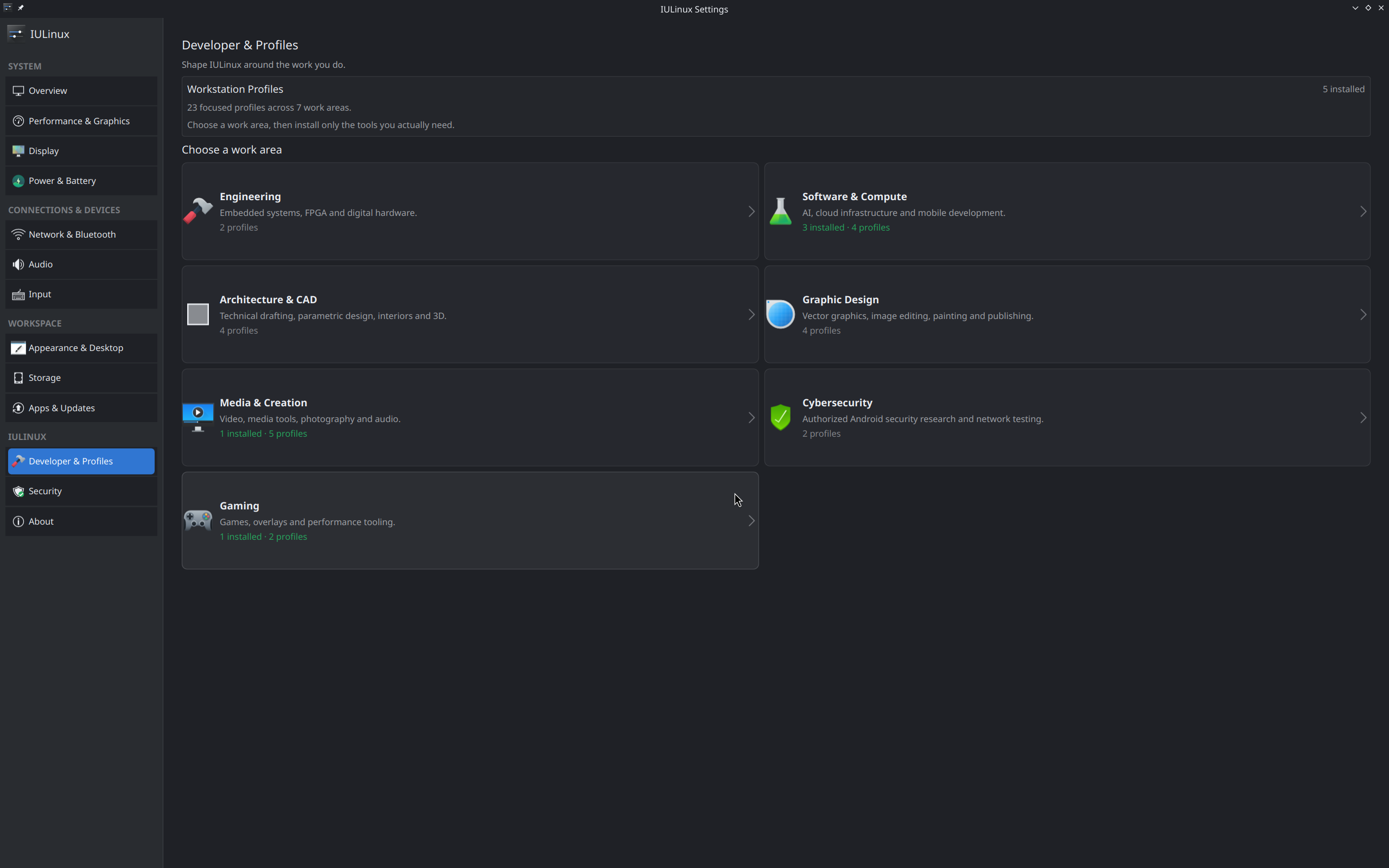
Task: Click the Workstation Profiles heading
Action: point(235,89)
